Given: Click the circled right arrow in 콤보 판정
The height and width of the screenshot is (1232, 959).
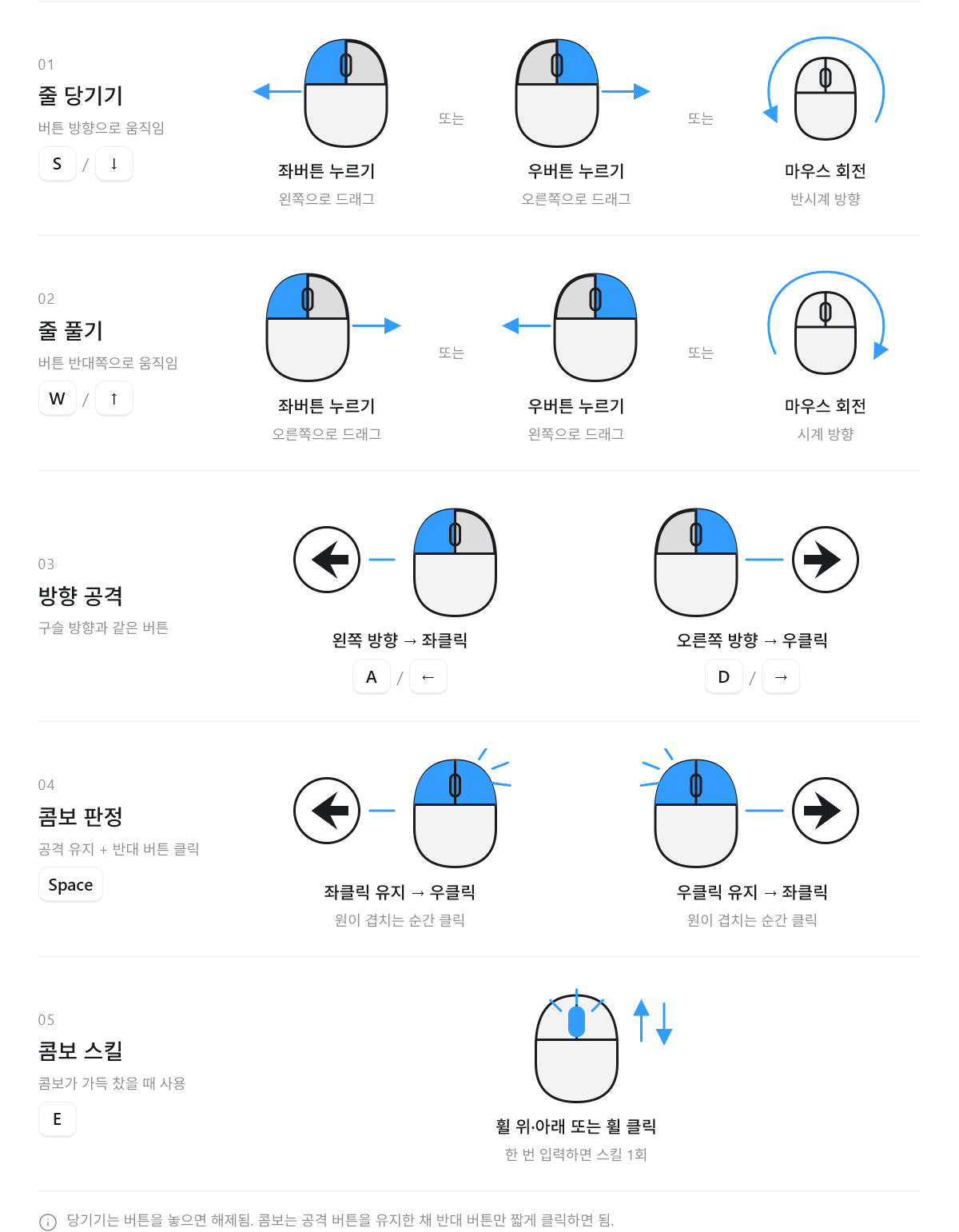Looking at the screenshot, I should click(826, 811).
